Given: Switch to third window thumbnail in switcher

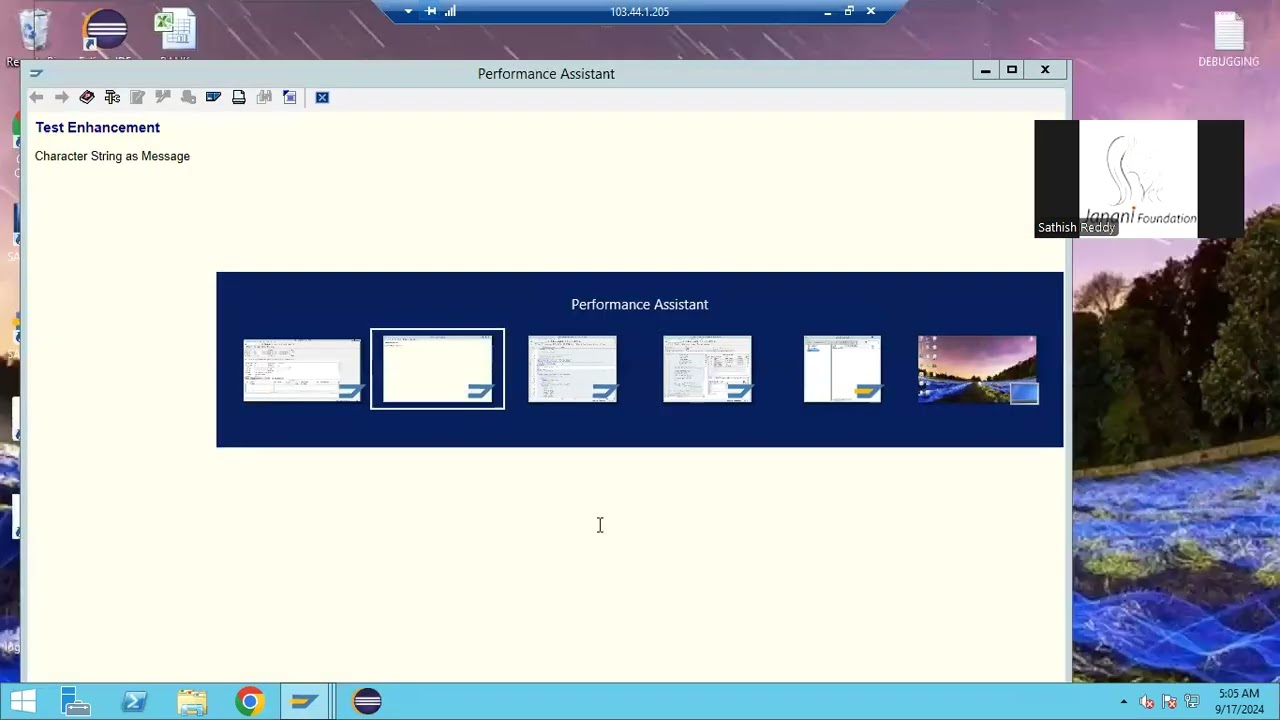Looking at the screenshot, I should (x=572, y=370).
